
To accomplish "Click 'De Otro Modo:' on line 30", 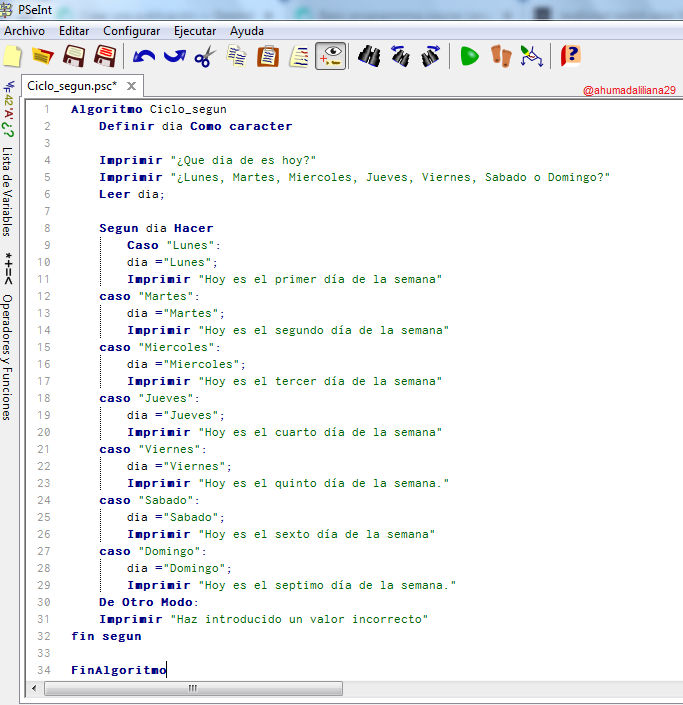I will click(x=148, y=602).
